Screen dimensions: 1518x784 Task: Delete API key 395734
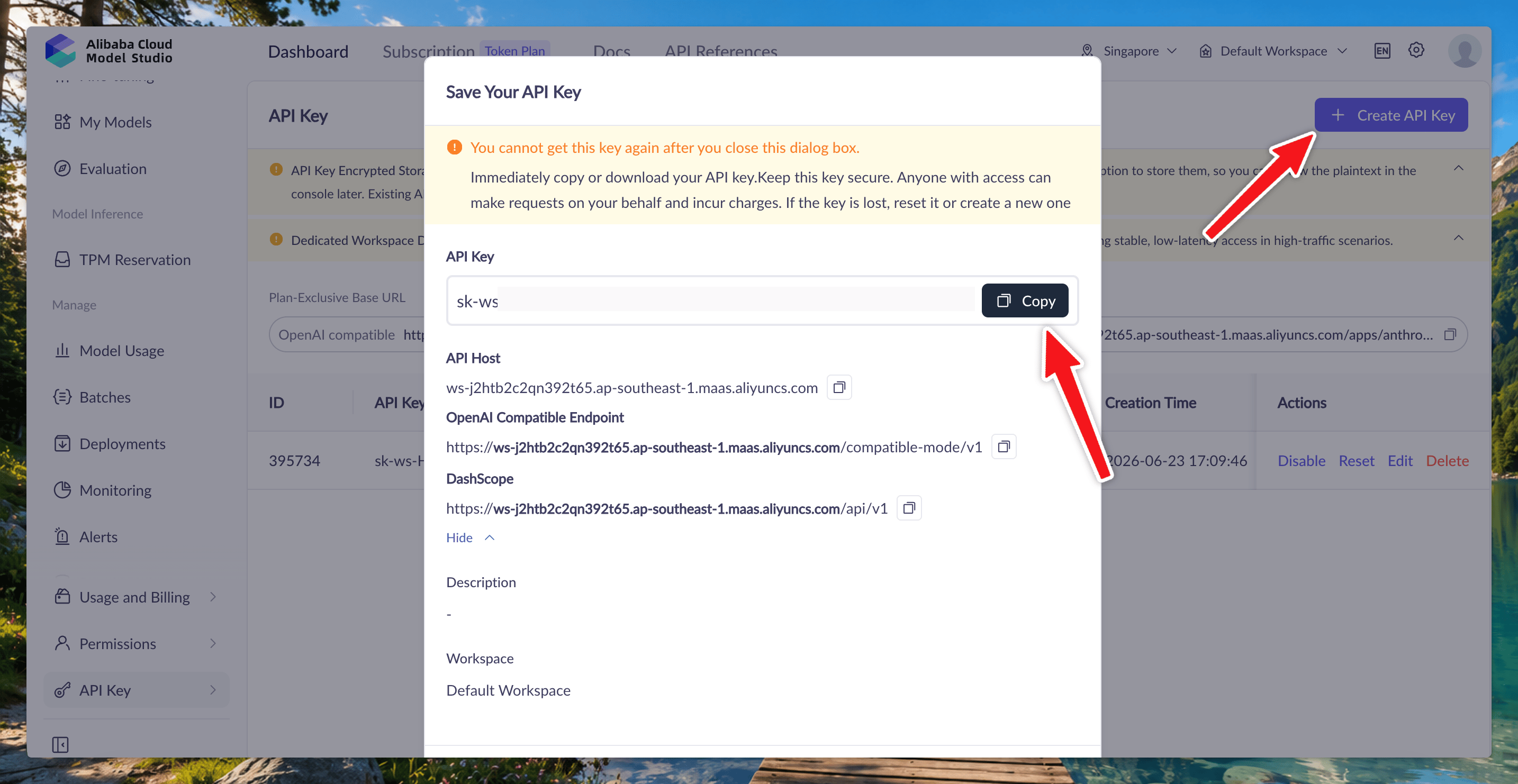coord(1447,461)
